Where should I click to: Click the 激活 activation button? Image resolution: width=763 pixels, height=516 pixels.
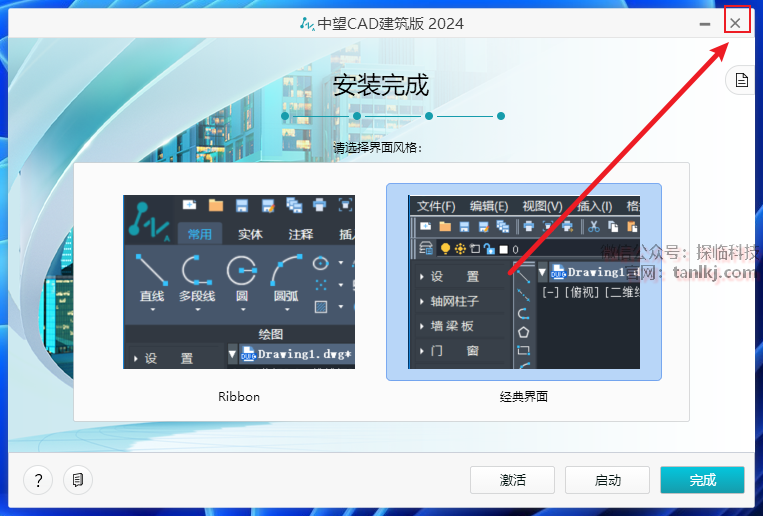coord(512,480)
